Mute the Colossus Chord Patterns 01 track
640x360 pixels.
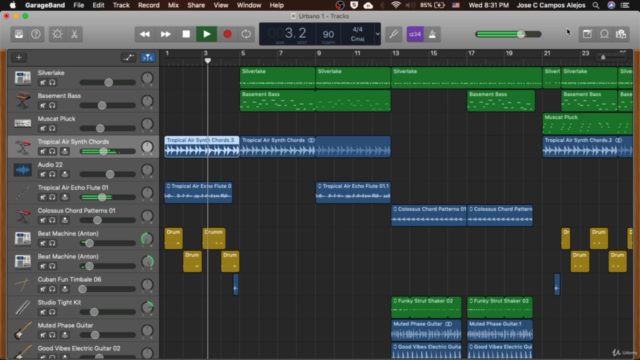(42, 220)
